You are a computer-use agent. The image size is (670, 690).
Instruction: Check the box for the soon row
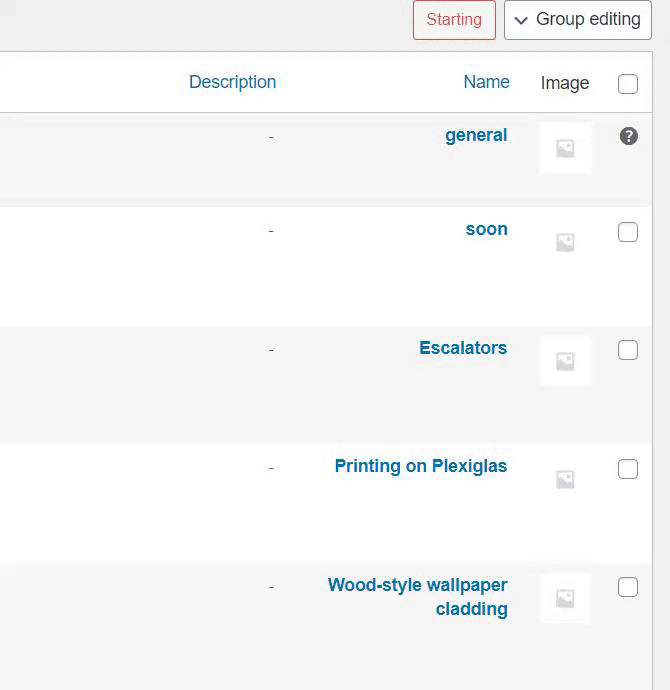coord(628,232)
